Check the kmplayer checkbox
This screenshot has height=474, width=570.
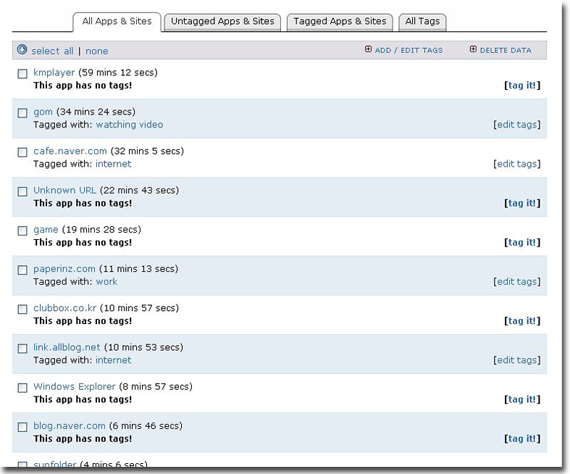pos(23,74)
